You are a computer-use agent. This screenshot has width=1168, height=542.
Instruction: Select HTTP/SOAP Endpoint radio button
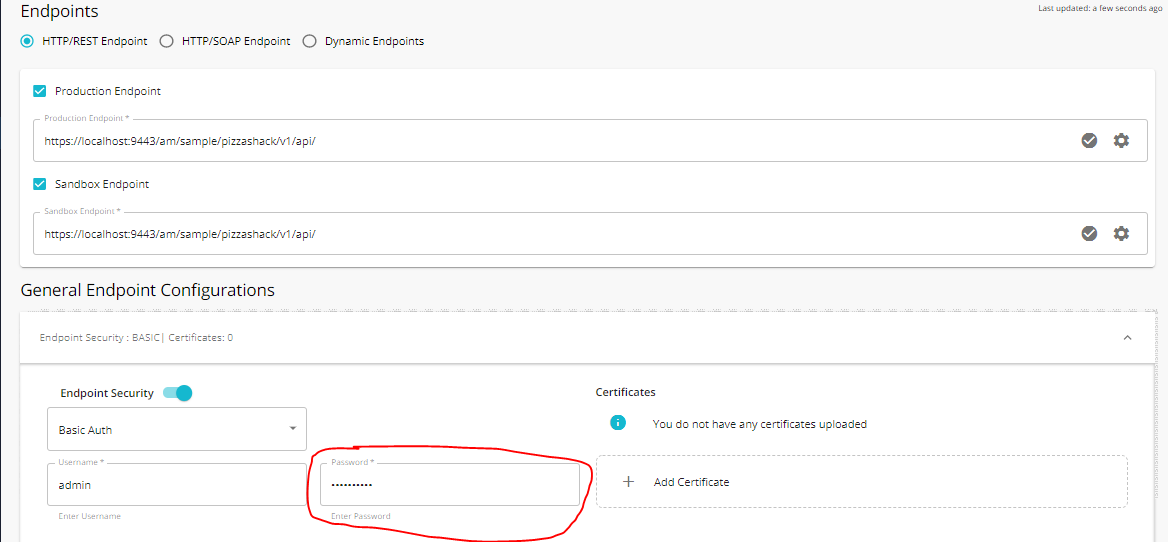tap(168, 41)
